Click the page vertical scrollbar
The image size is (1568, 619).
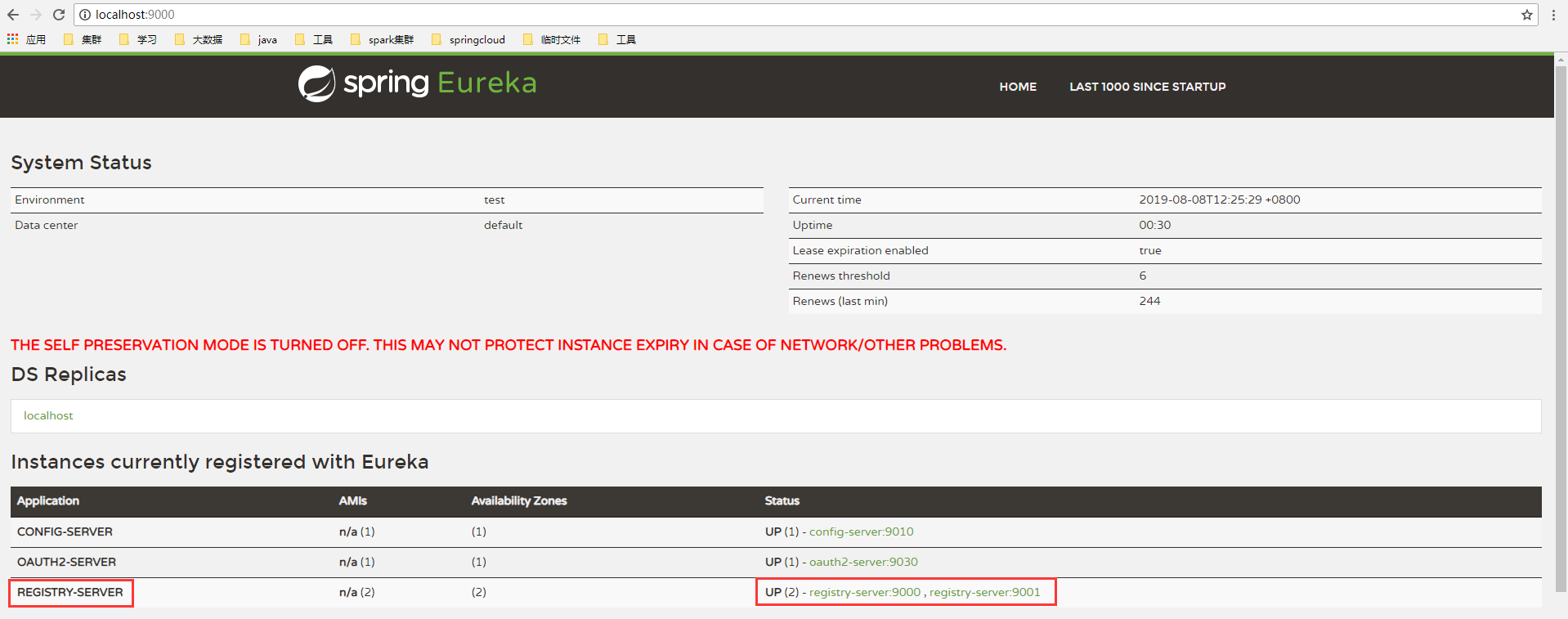click(x=1561, y=327)
